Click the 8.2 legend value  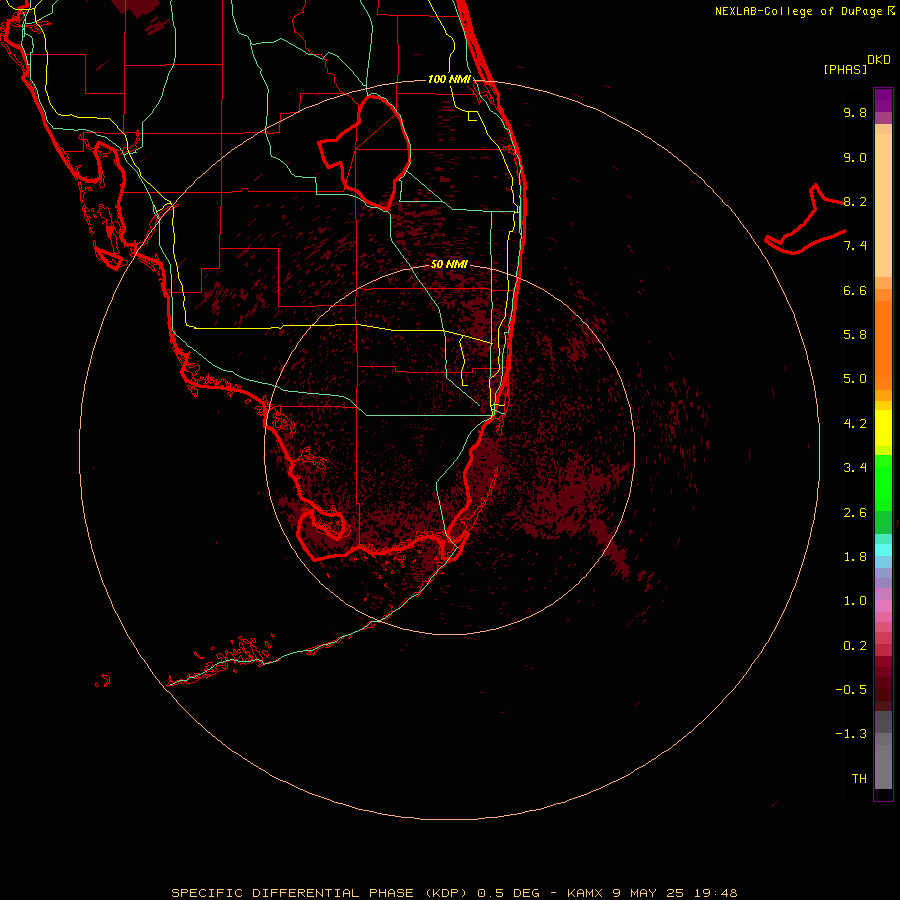[855, 201]
